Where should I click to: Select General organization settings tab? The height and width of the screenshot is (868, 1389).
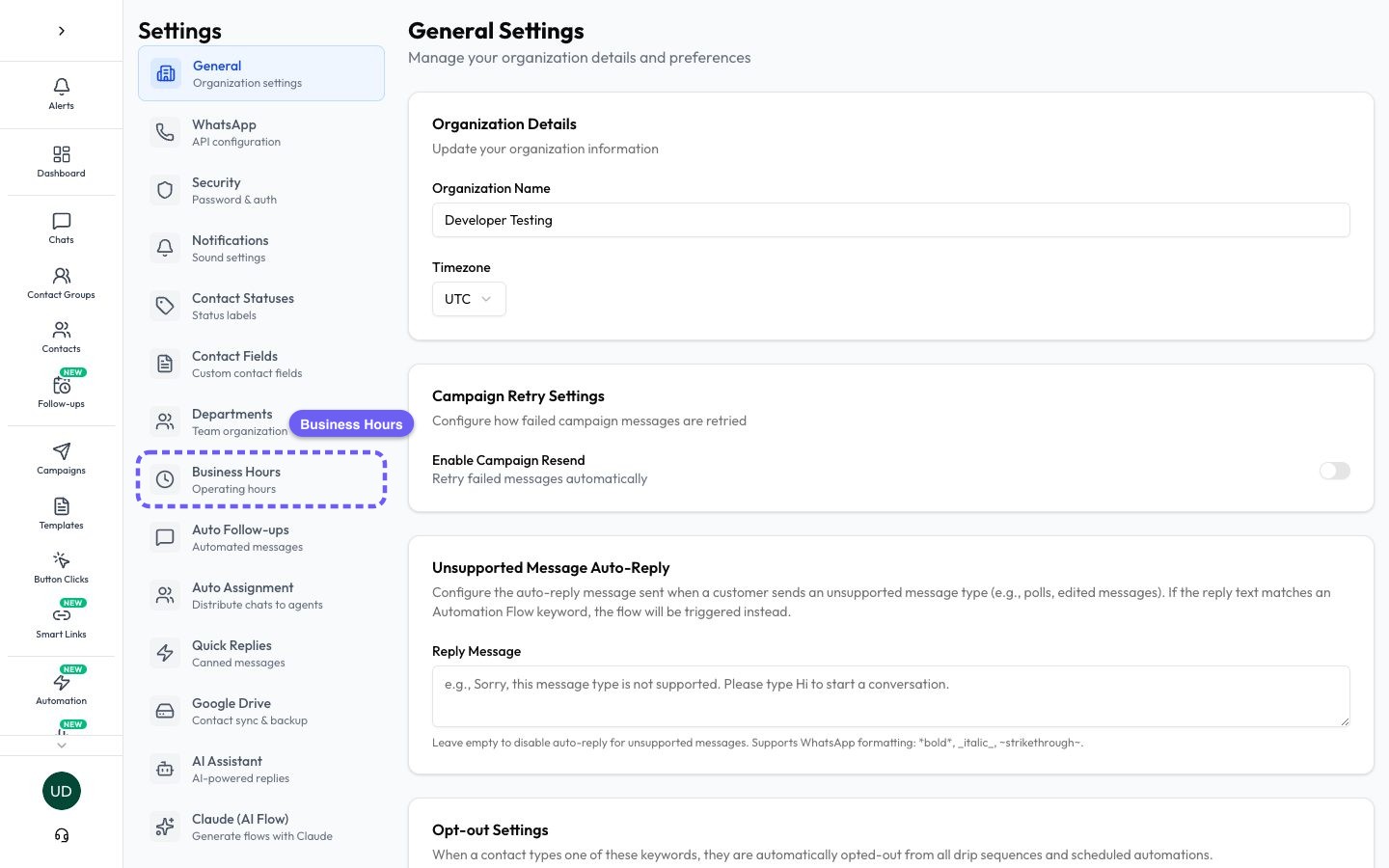coord(261,73)
